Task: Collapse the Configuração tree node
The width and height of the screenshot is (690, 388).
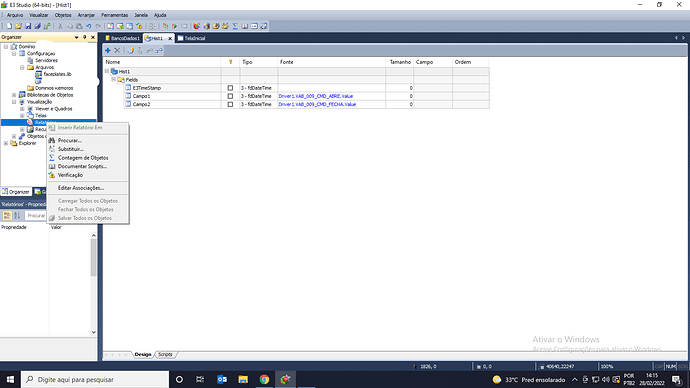Action: (14, 53)
